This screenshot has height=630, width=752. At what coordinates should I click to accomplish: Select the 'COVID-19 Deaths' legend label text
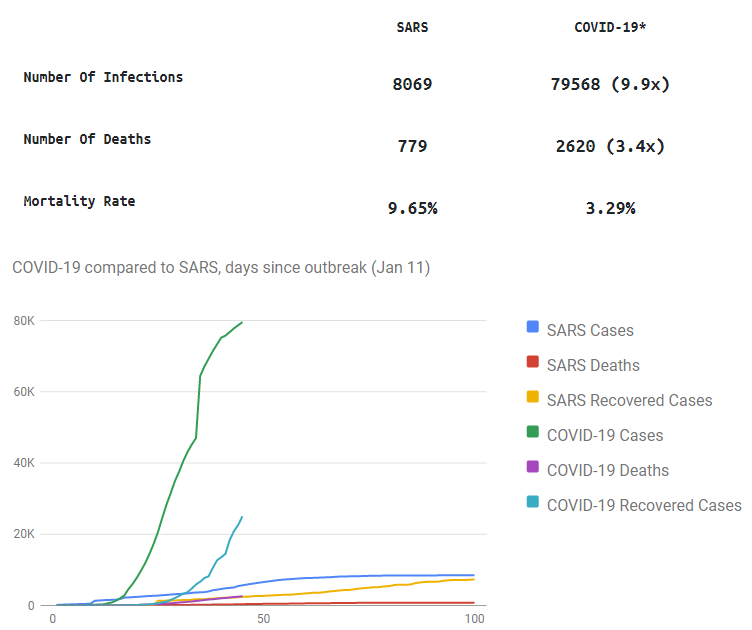607,470
